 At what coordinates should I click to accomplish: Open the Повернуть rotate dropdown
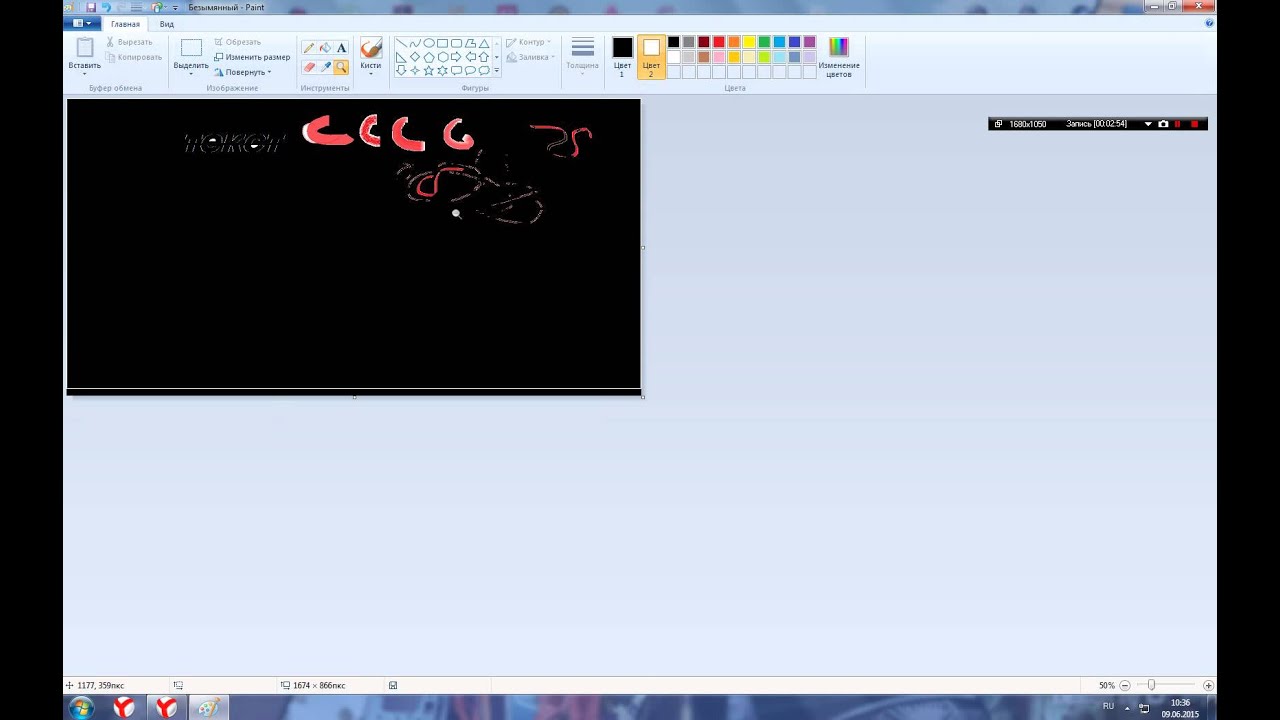click(x=243, y=72)
